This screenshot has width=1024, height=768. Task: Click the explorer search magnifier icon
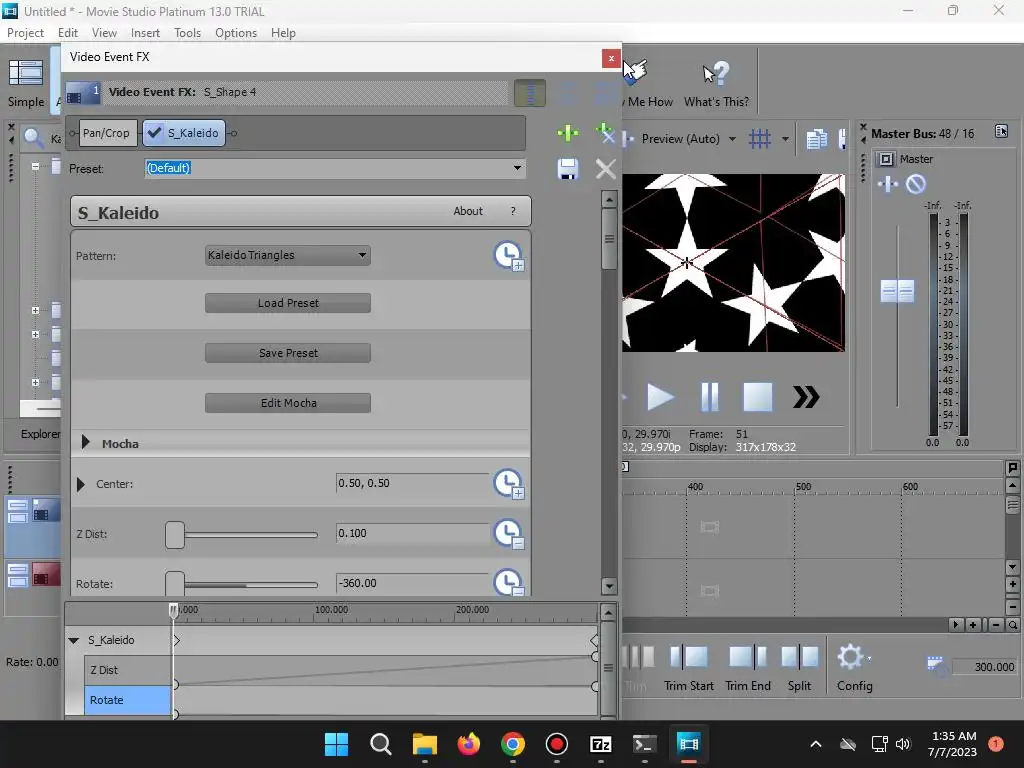coord(33,138)
